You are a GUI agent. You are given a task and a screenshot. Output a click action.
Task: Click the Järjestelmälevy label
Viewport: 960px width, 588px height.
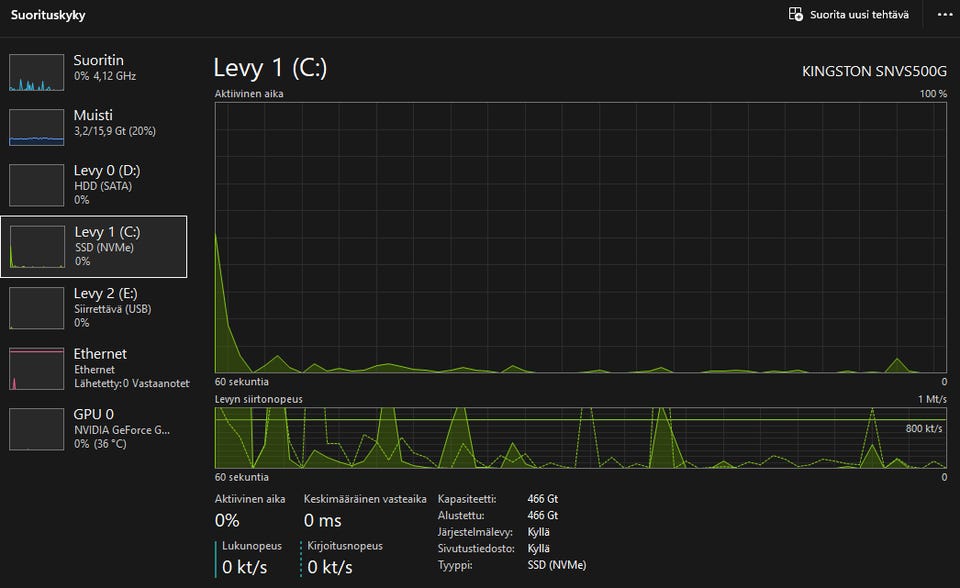[475, 532]
